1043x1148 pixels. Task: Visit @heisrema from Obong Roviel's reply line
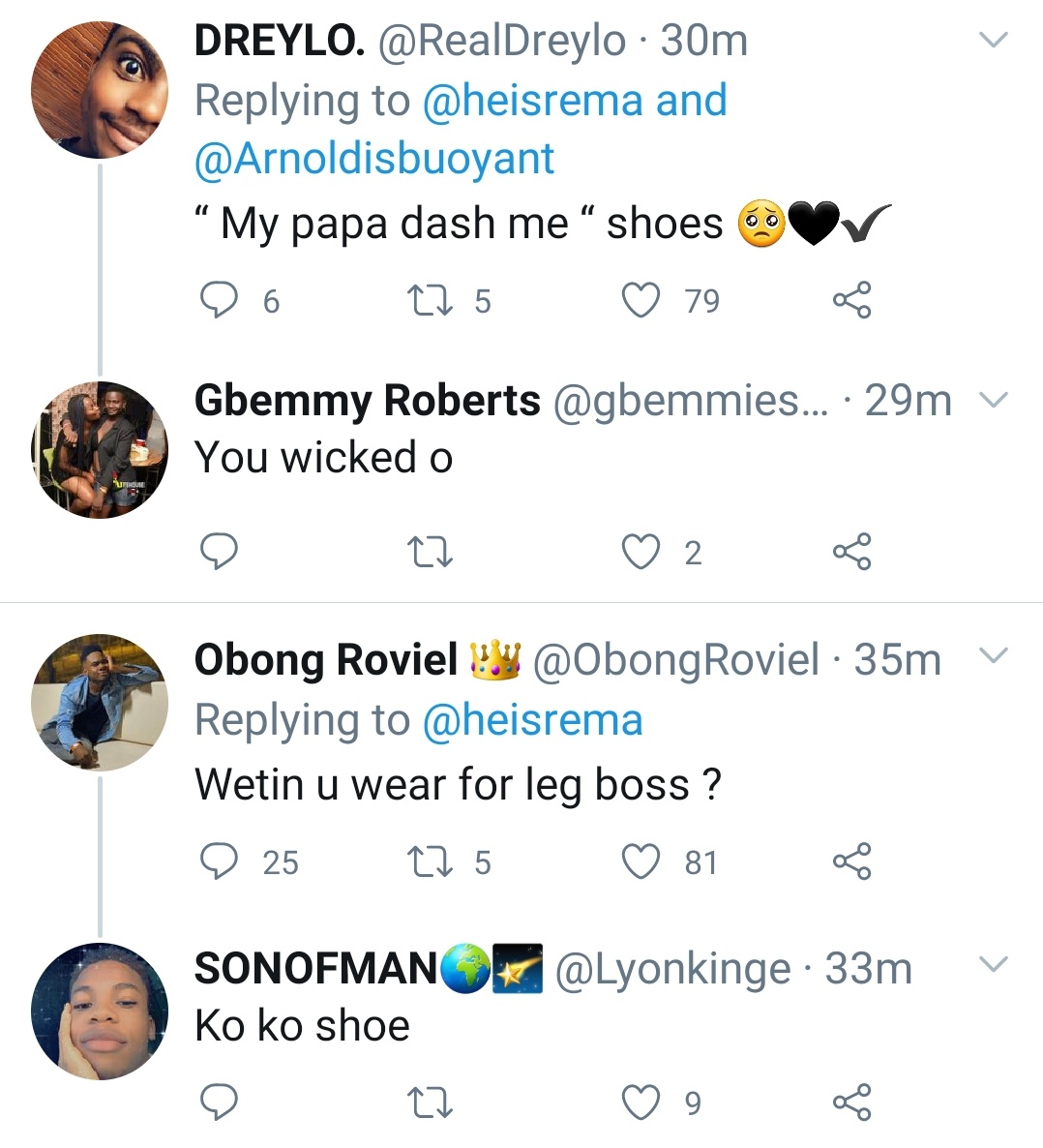[x=533, y=720]
